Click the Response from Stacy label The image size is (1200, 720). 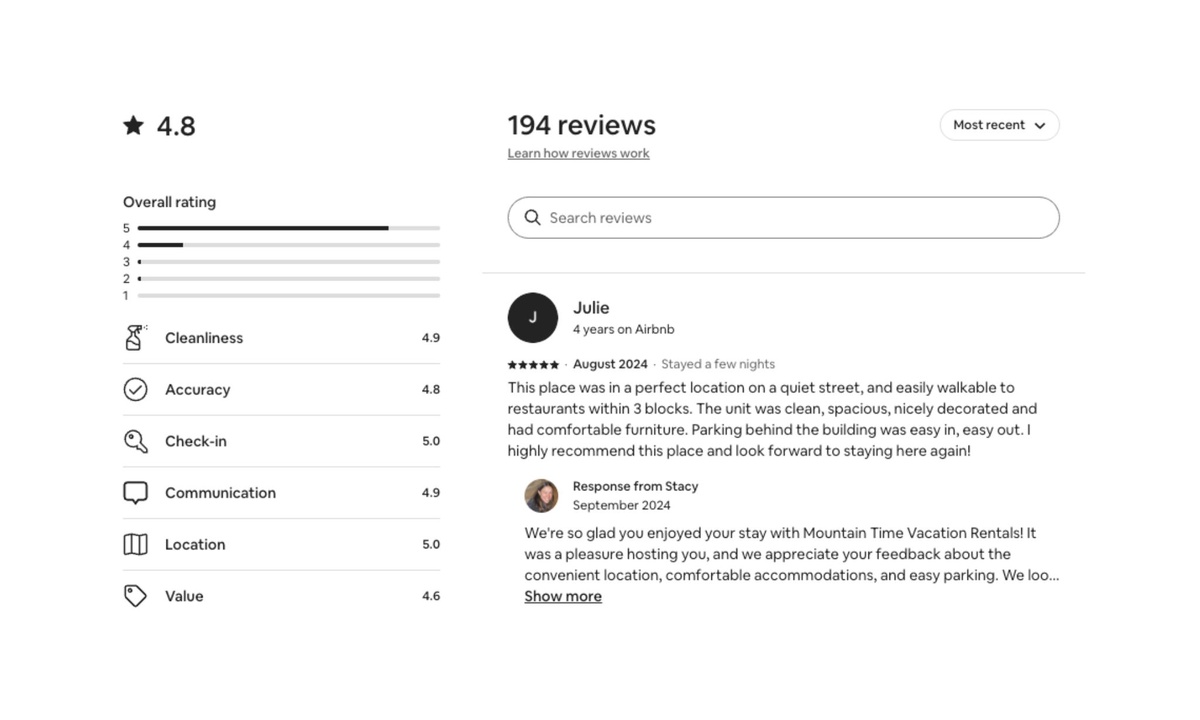coord(635,486)
